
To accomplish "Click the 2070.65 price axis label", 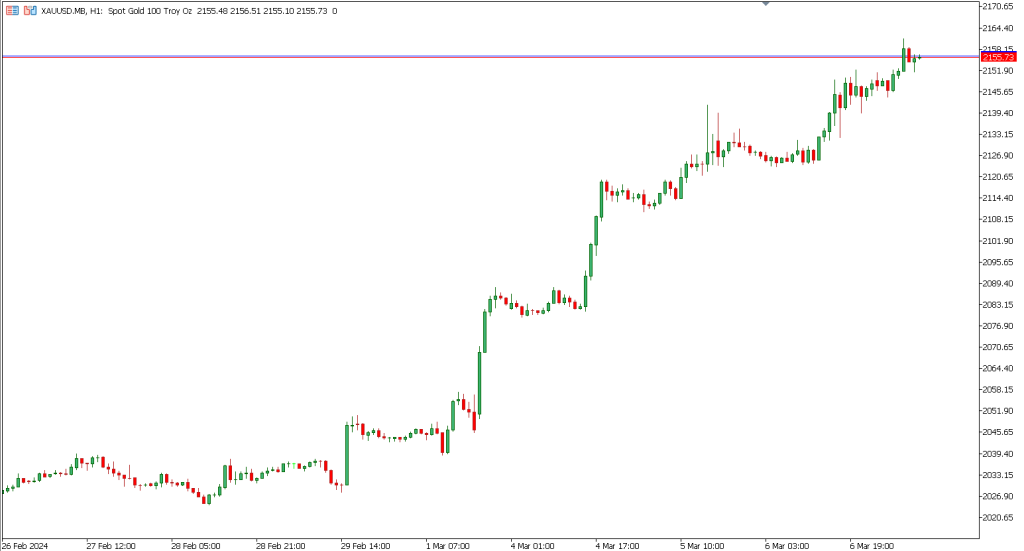I will (998, 347).
